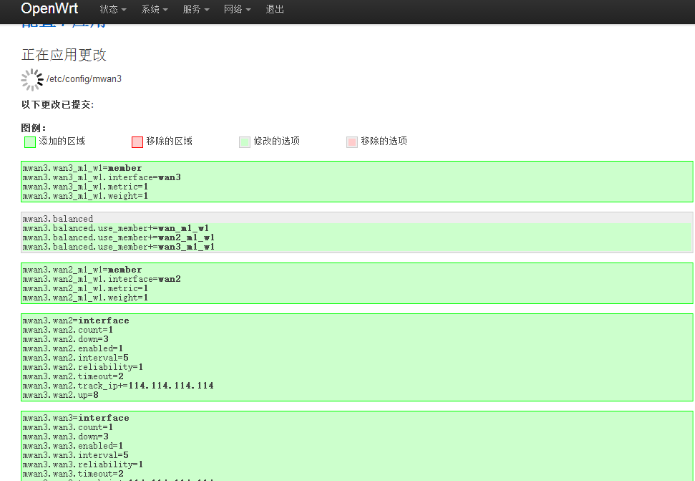
Task: Click the 以下更改已提交 label
Action: click(x=57, y=105)
